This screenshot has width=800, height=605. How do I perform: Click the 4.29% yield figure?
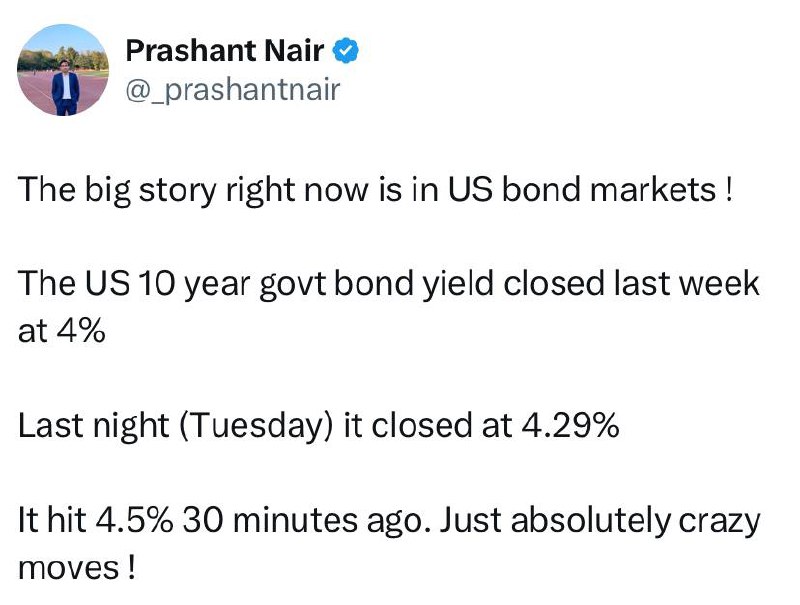[x=569, y=425]
